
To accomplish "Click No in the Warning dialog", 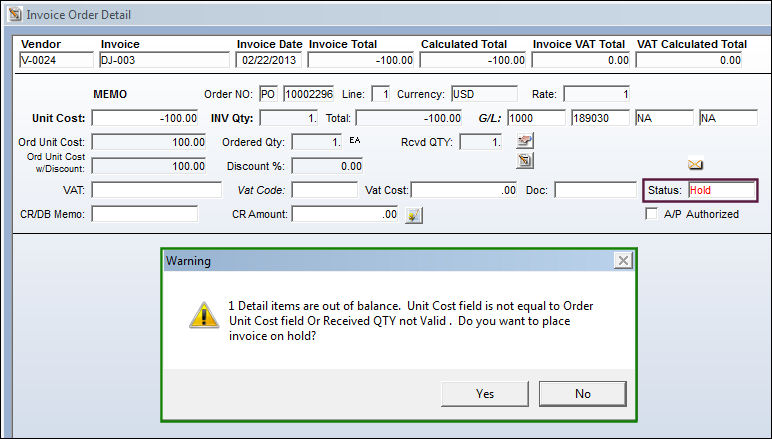I will click(x=582, y=394).
